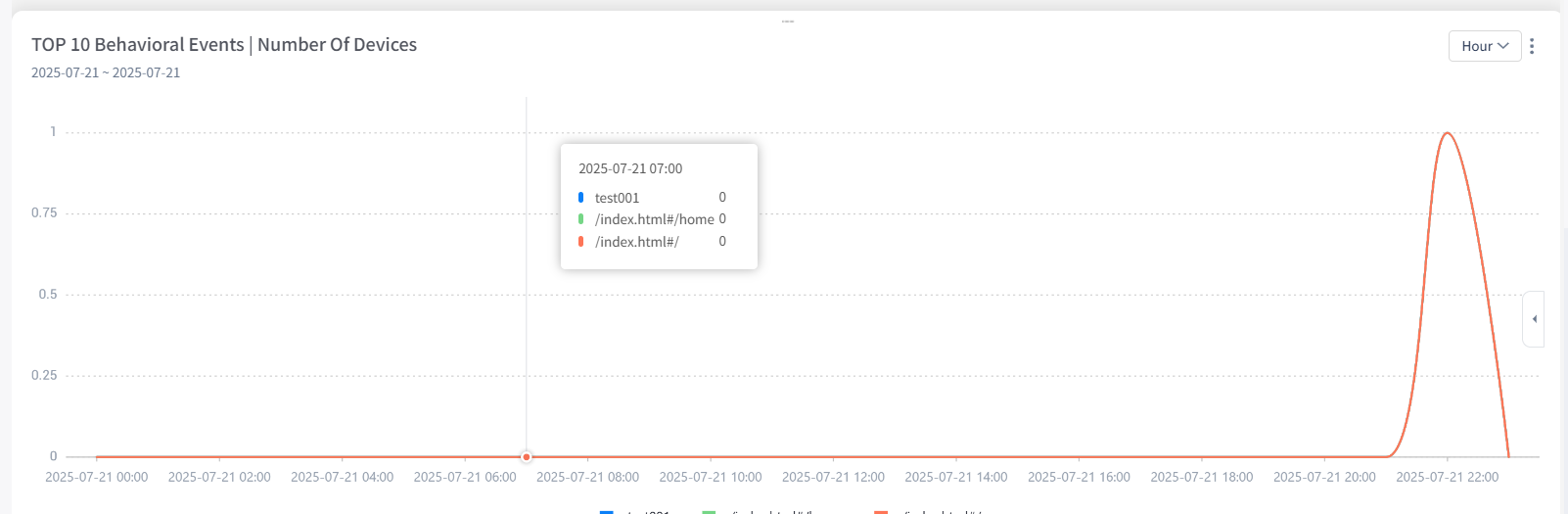
Task: Click x-axis label '2025-07-21 02:00'
Action: pyautogui.click(x=219, y=477)
